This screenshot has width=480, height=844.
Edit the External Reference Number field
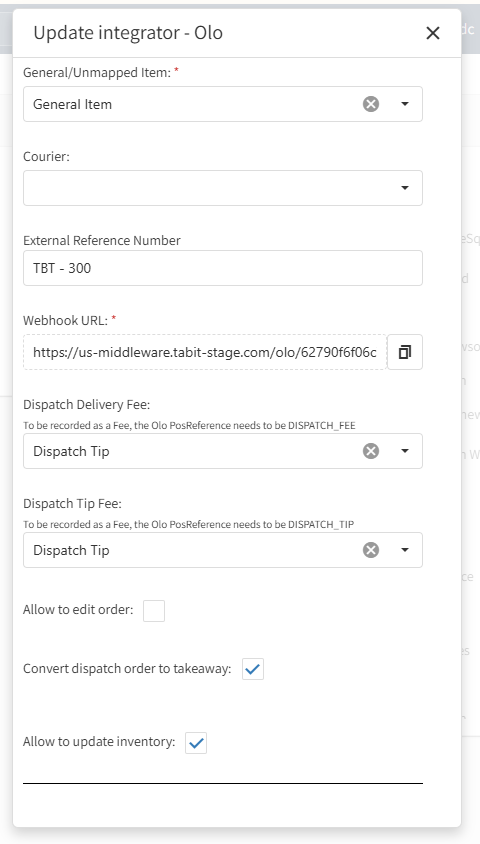[x=223, y=268]
